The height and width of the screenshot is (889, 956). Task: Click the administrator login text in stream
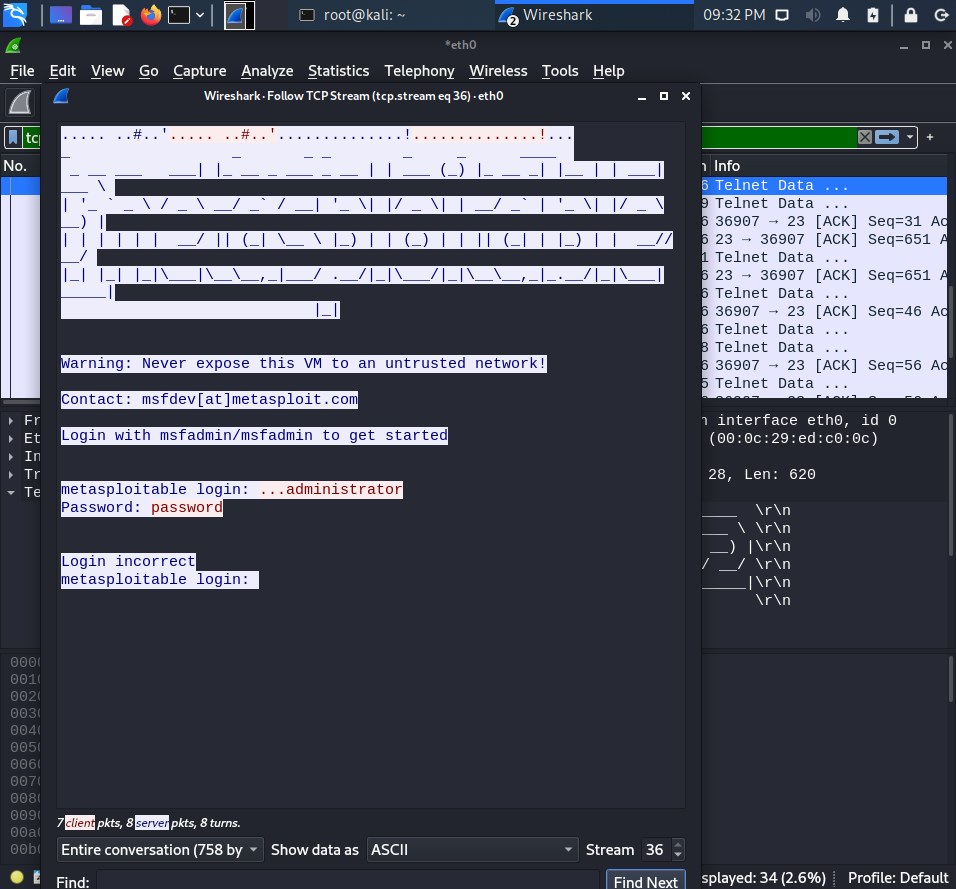click(344, 490)
